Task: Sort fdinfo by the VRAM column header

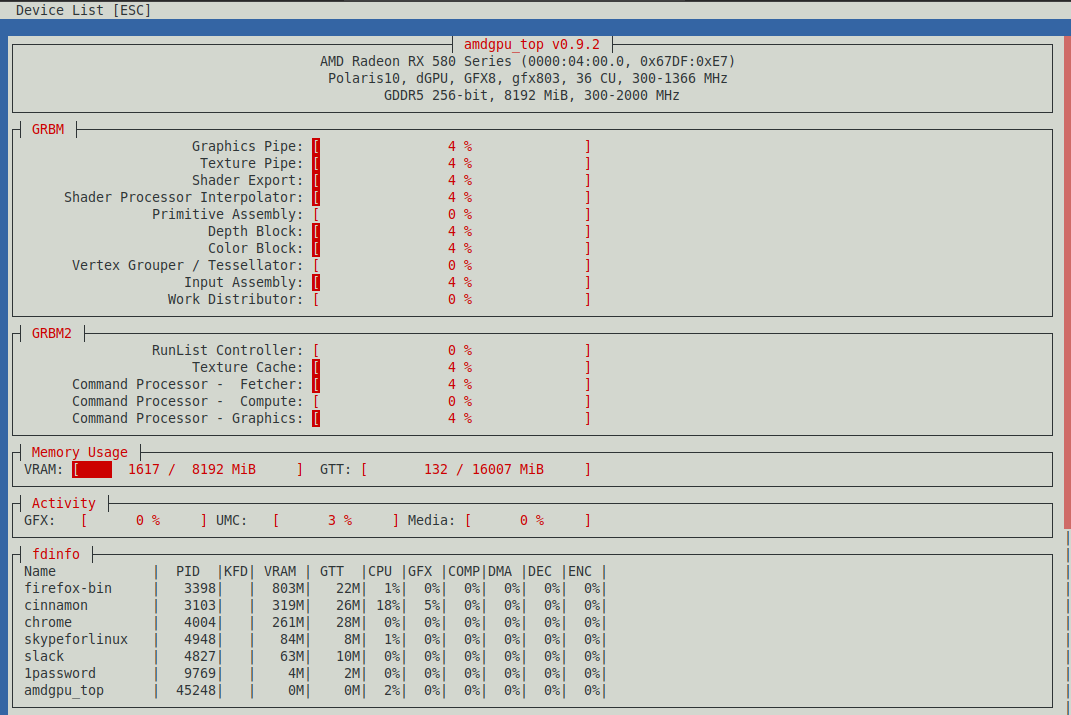Action: click(x=280, y=571)
